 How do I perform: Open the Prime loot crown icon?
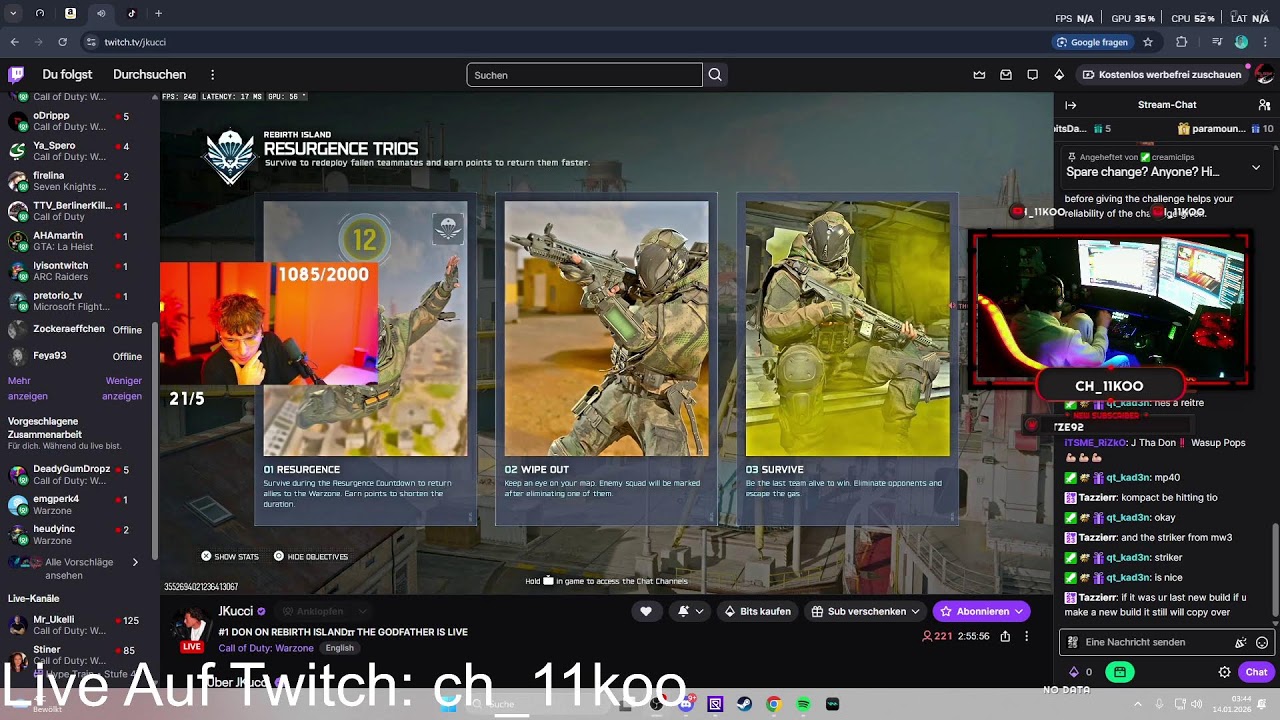979,75
